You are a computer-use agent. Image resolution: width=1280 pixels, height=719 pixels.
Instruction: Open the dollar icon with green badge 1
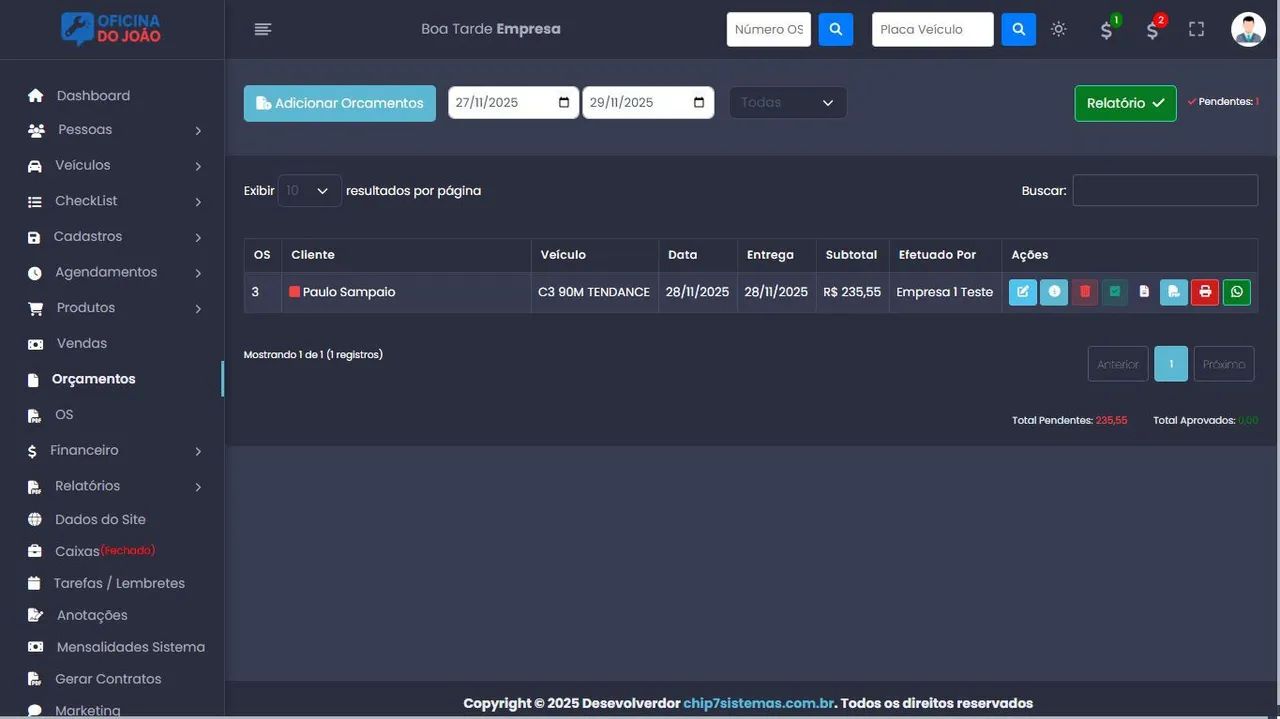[x=1106, y=29]
